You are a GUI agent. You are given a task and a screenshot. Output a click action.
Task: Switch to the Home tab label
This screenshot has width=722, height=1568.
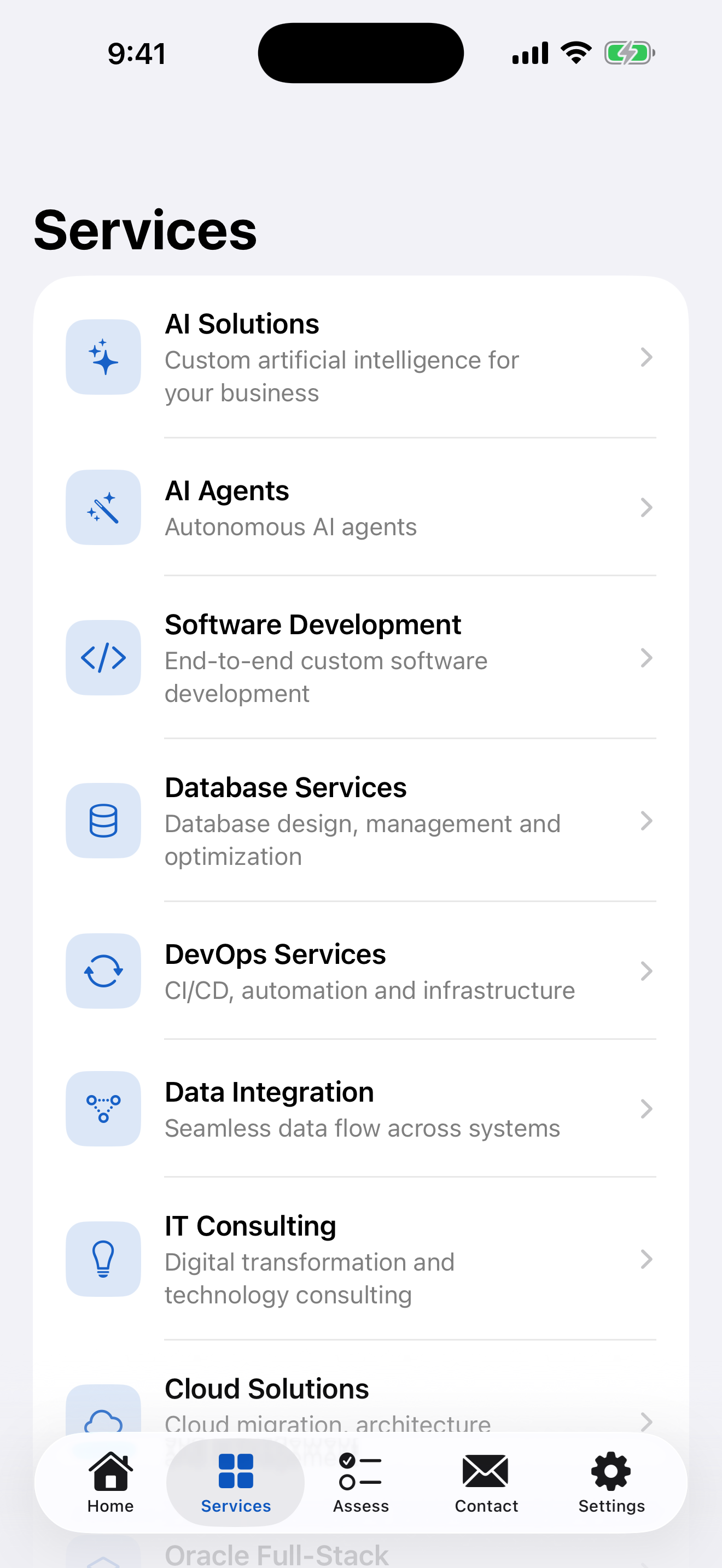[111, 1506]
